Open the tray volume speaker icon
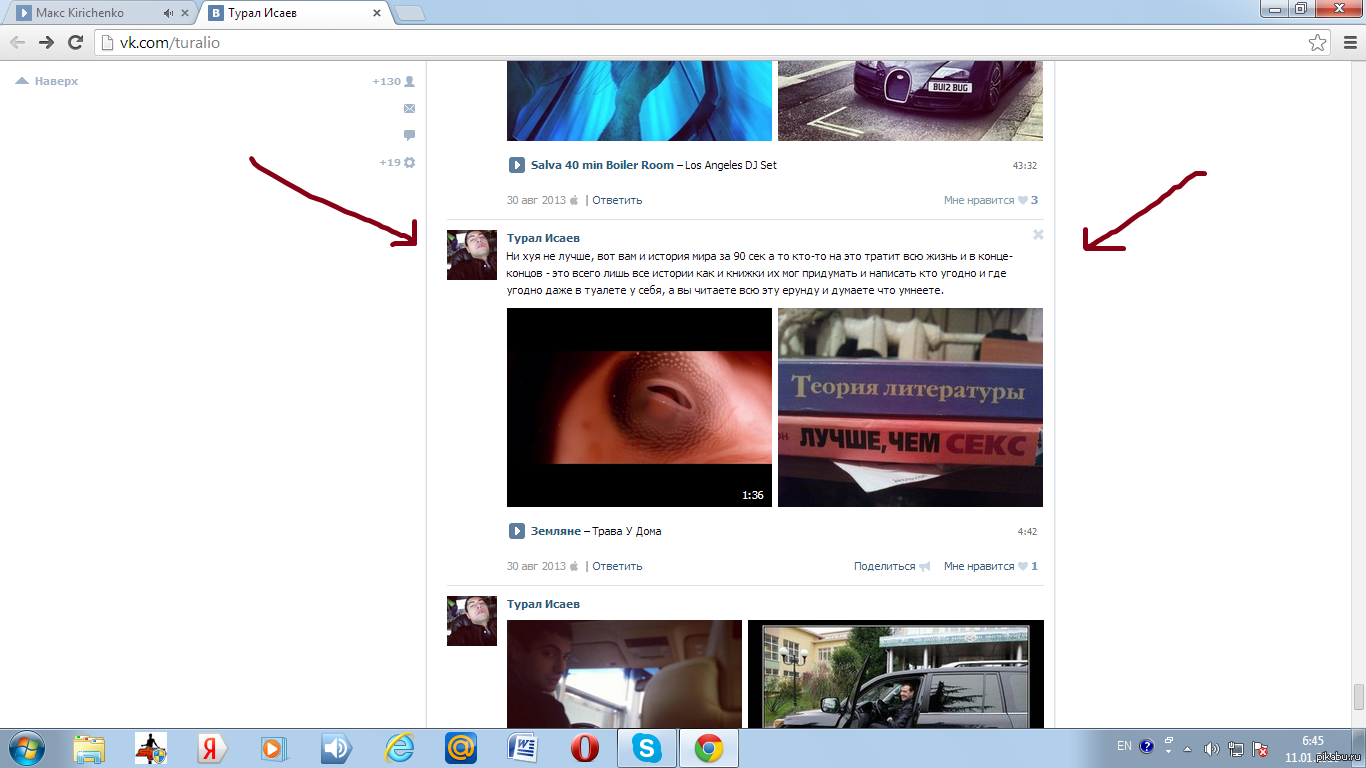This screenshot has height=768, width=1366. click(x=1211, y=748)
